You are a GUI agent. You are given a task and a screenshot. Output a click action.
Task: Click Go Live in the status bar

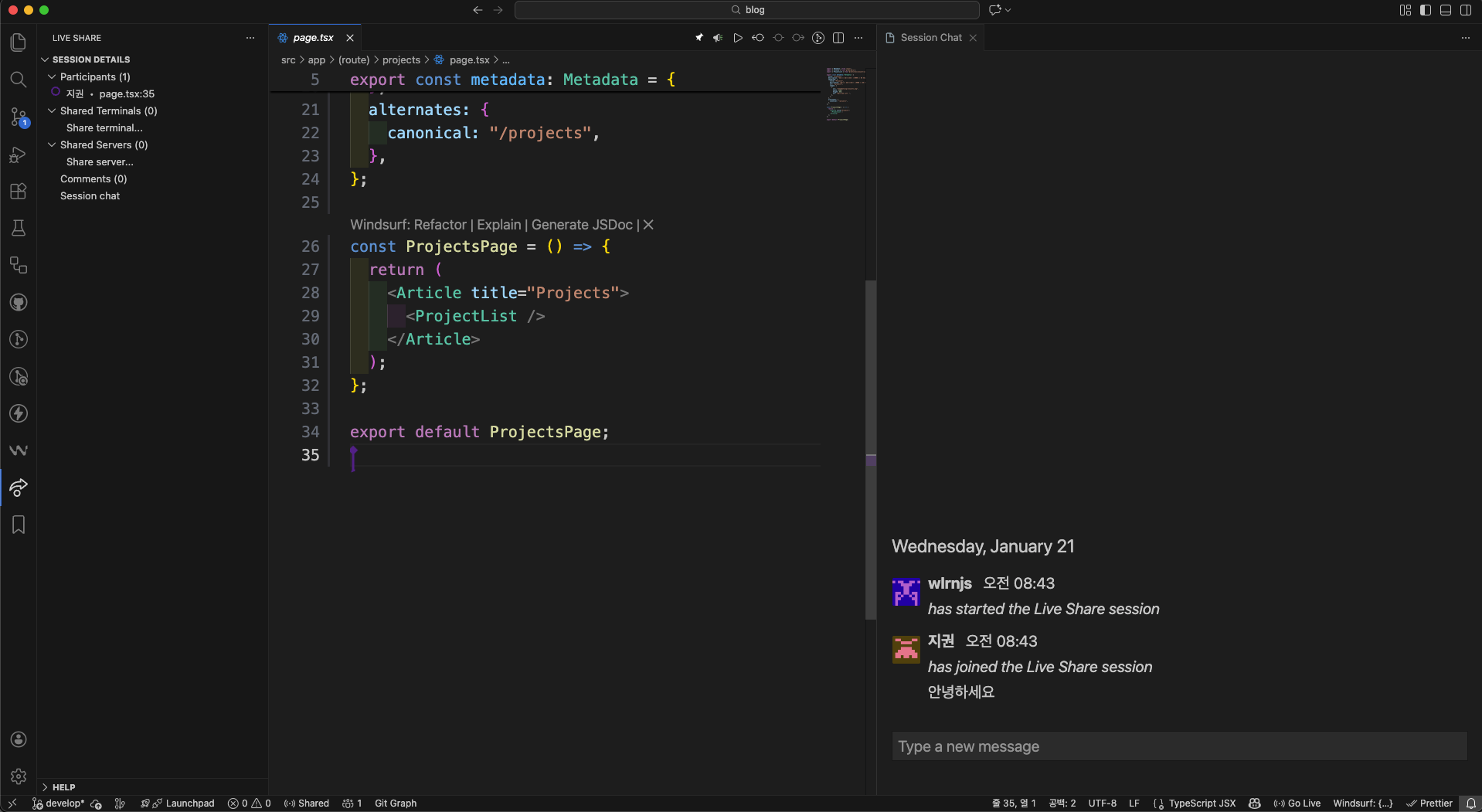tap(1298, 804)
